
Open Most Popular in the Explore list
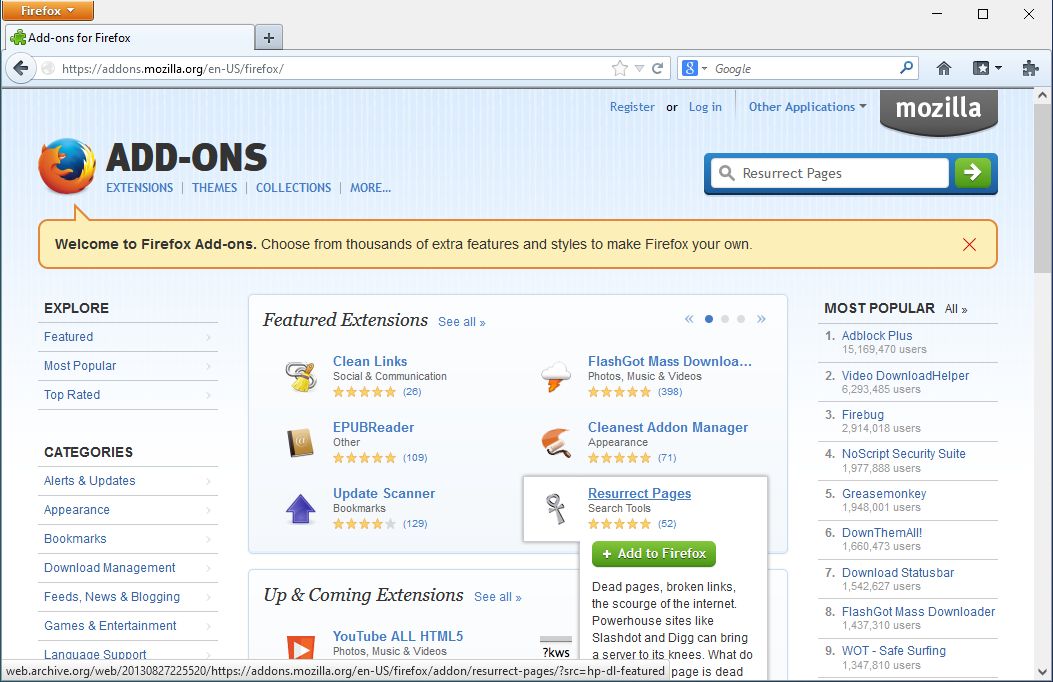click(128, 366)
